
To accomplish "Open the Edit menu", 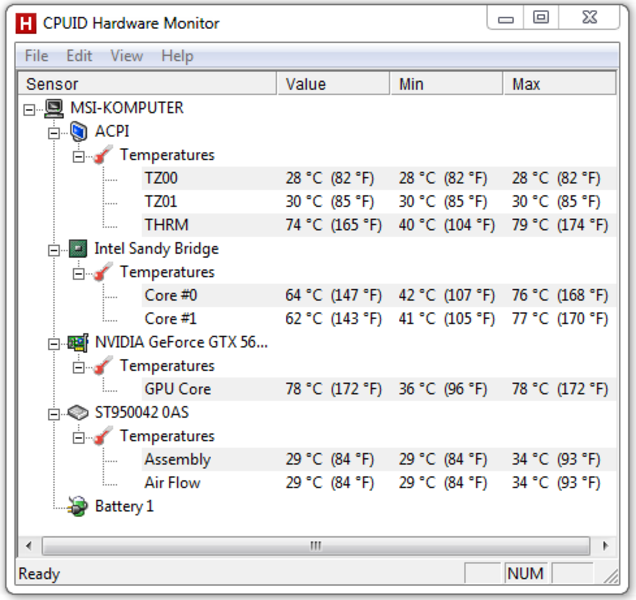I will point(79,56).
